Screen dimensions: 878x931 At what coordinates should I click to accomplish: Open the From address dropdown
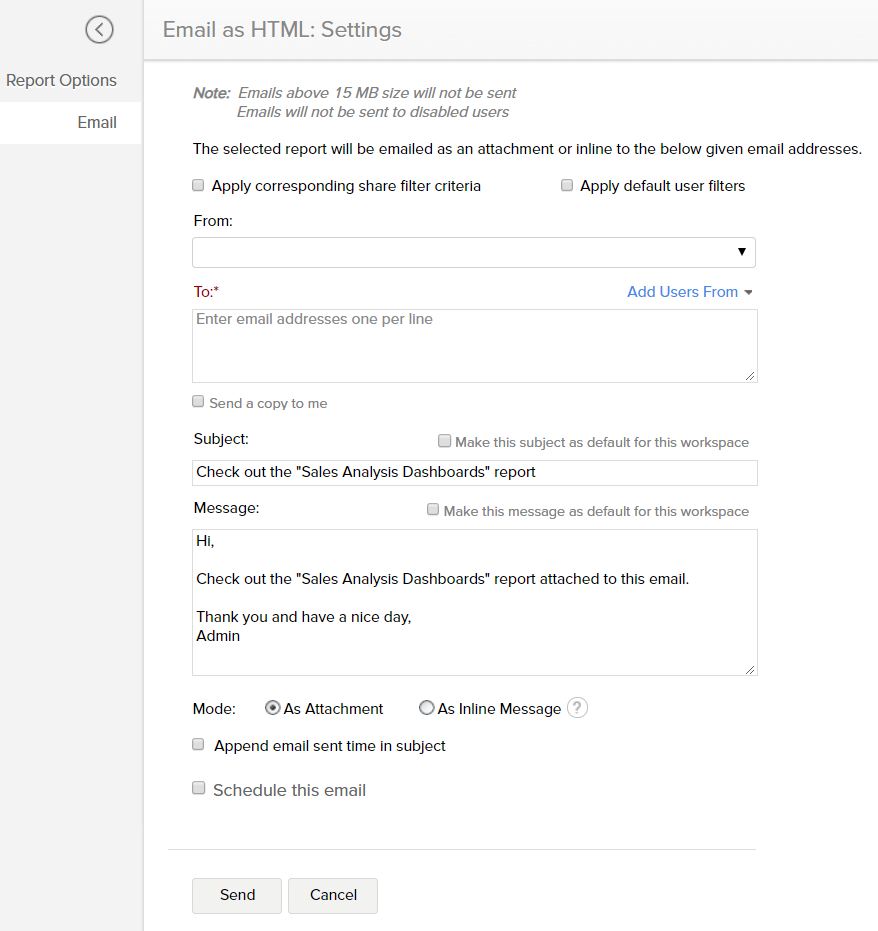pos(474,252)
